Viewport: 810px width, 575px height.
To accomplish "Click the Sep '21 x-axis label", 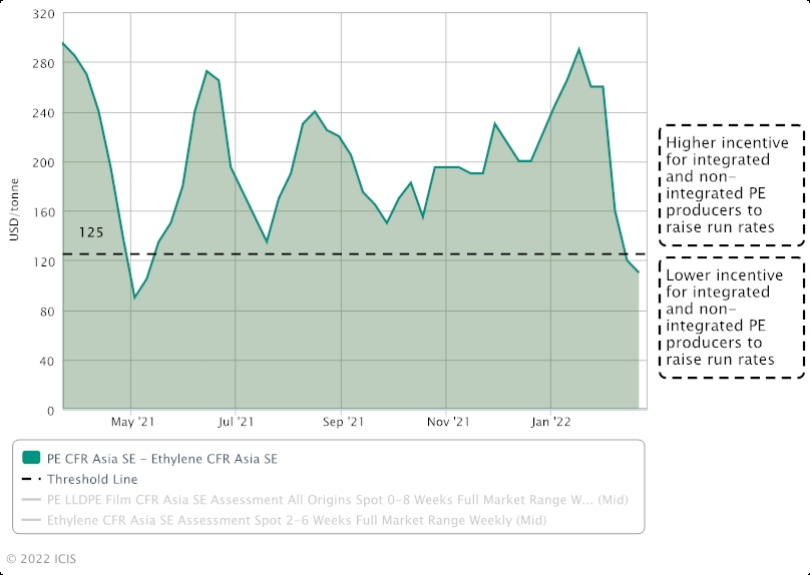I will point(343,422).
